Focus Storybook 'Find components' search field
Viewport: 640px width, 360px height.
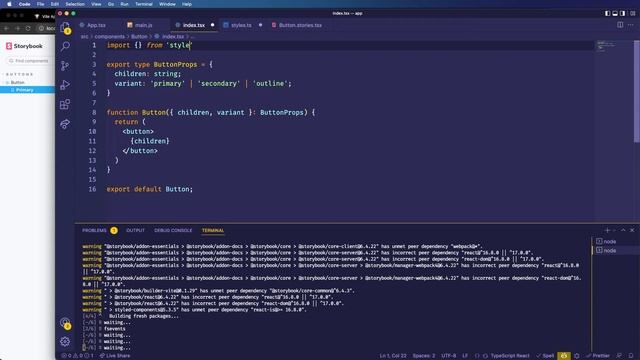point(29,61)
